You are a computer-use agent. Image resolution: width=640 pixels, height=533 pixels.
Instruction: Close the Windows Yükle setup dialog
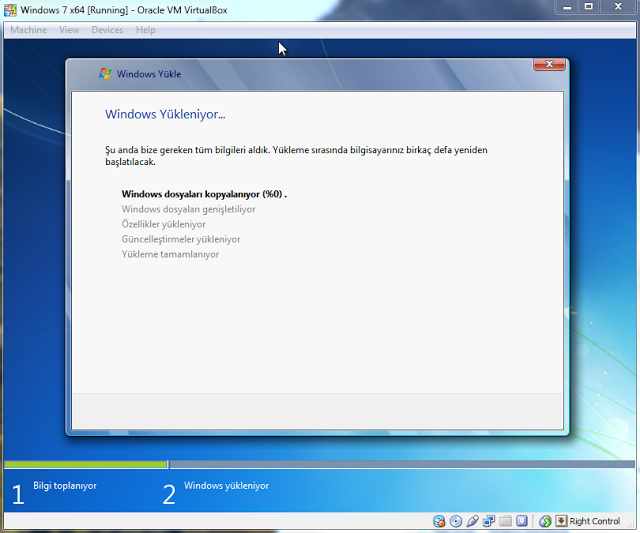click(549, 64)
